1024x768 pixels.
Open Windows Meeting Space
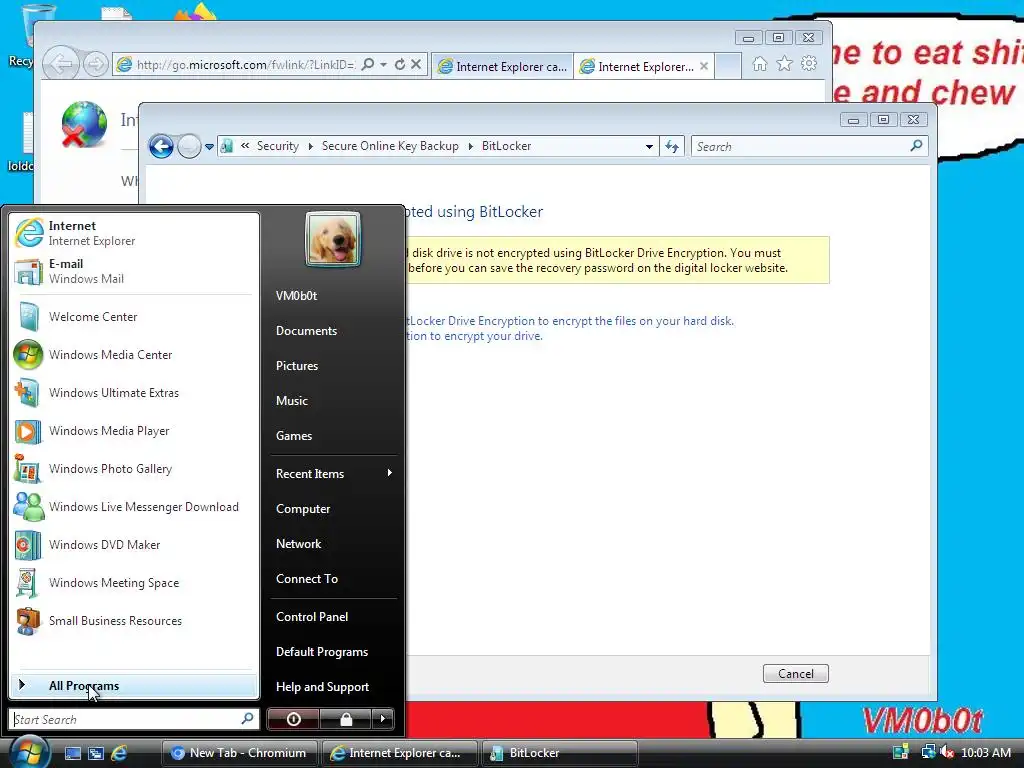(133, 583)
